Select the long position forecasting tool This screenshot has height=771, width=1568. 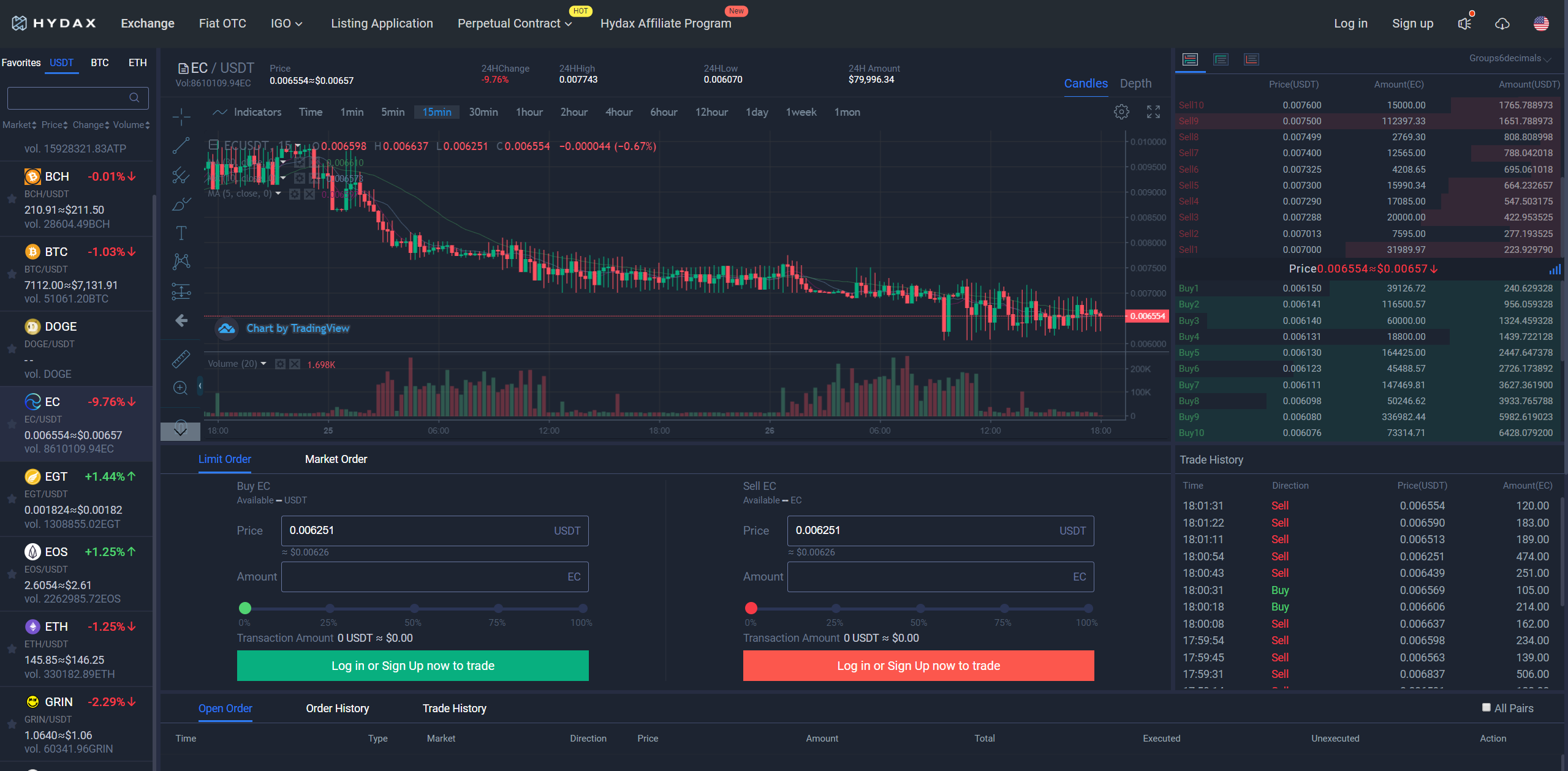coord(181,291)
